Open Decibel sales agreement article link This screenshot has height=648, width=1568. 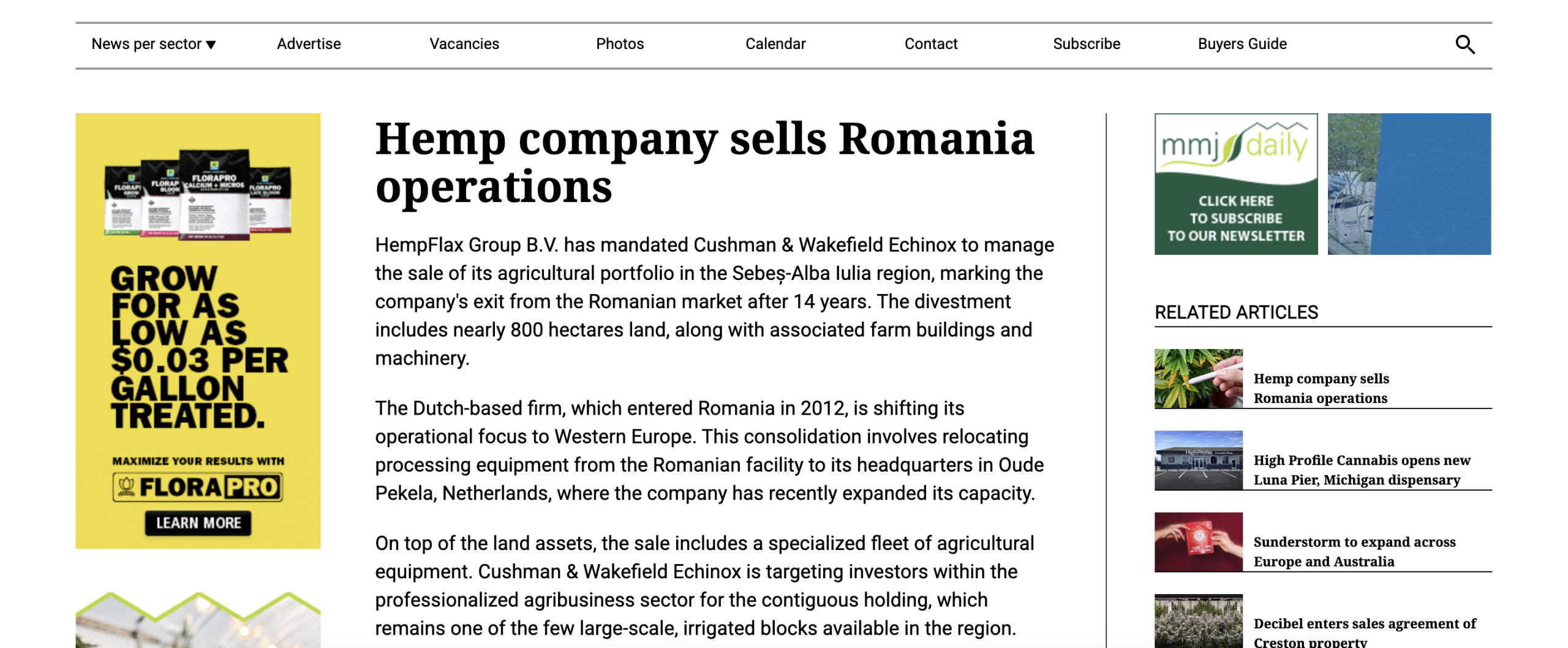tap(1364, 631)
